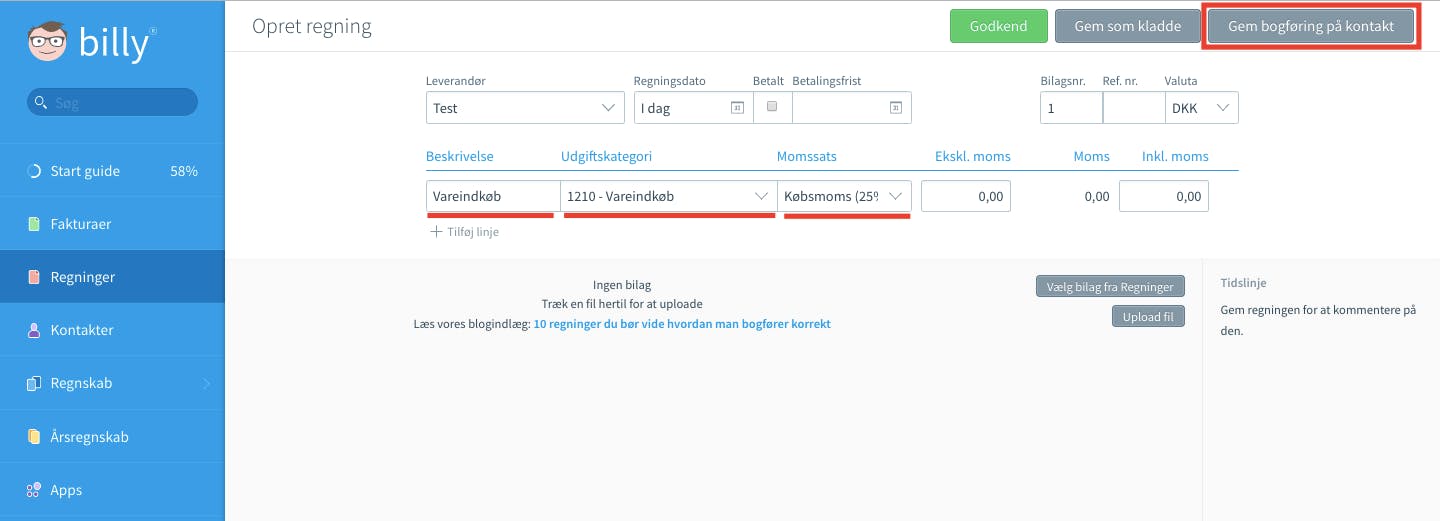Click the Ref. nr. field

point(1133,108)
